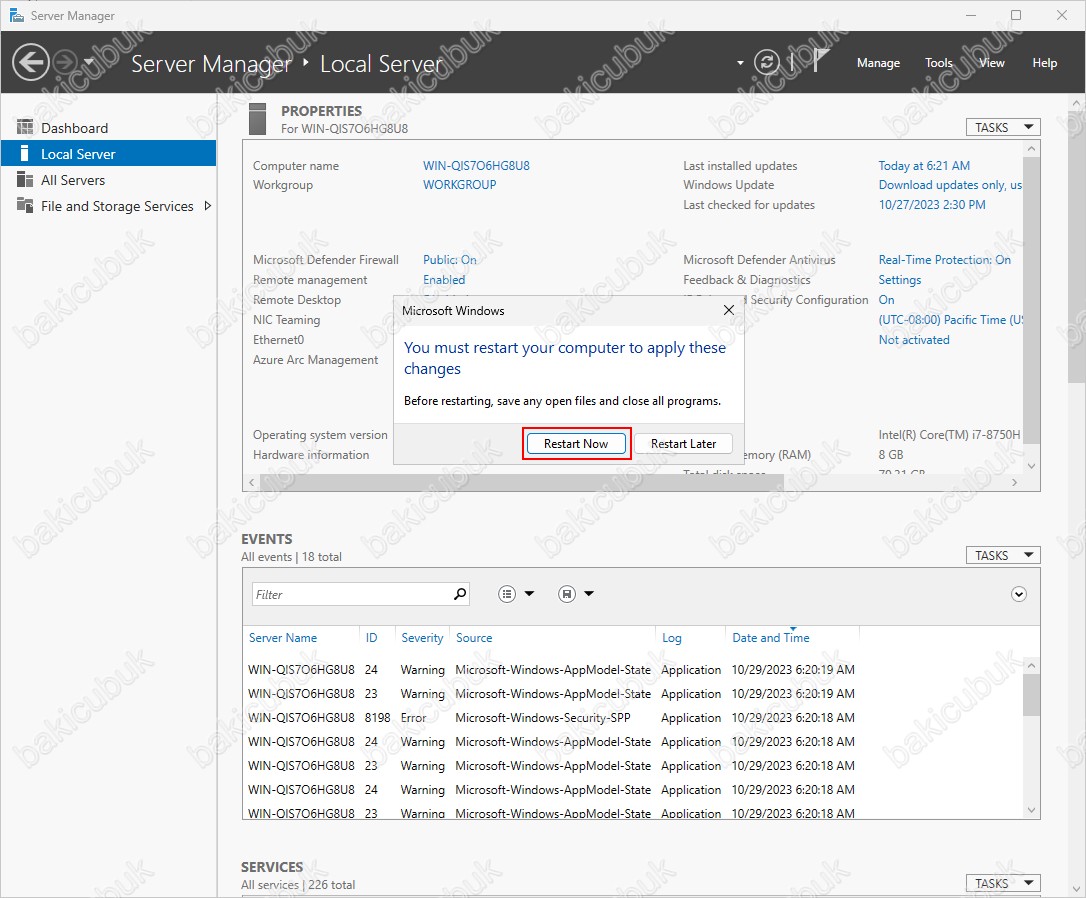1086x898 pixels.
Task: Sort by Server Name column
Action: tap(283, 638)
